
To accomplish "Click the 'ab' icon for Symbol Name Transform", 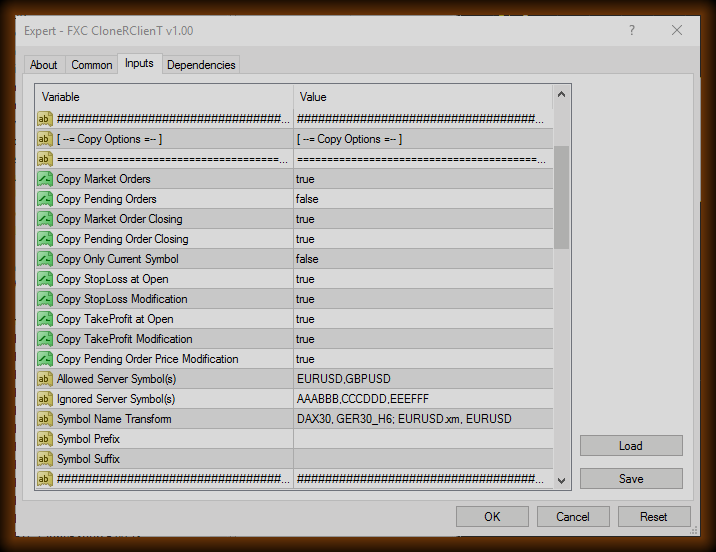I will pos(45,419).
